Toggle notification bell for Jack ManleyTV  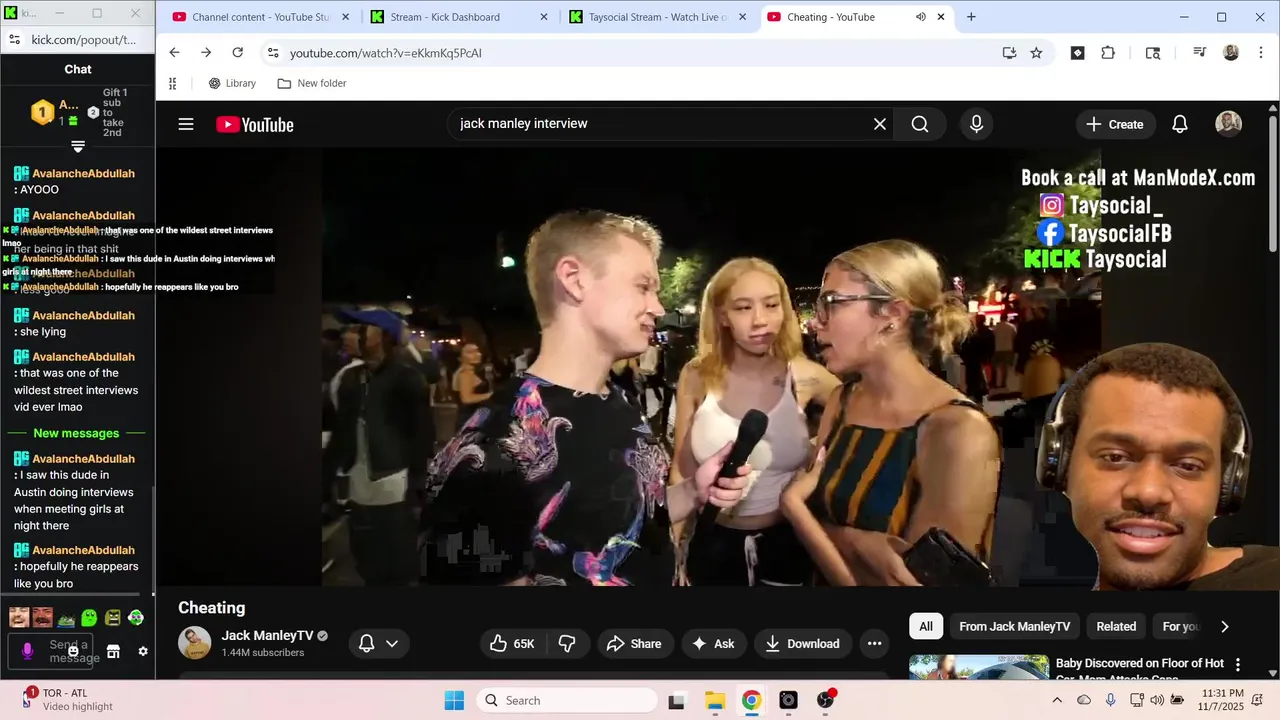[367, 644]
